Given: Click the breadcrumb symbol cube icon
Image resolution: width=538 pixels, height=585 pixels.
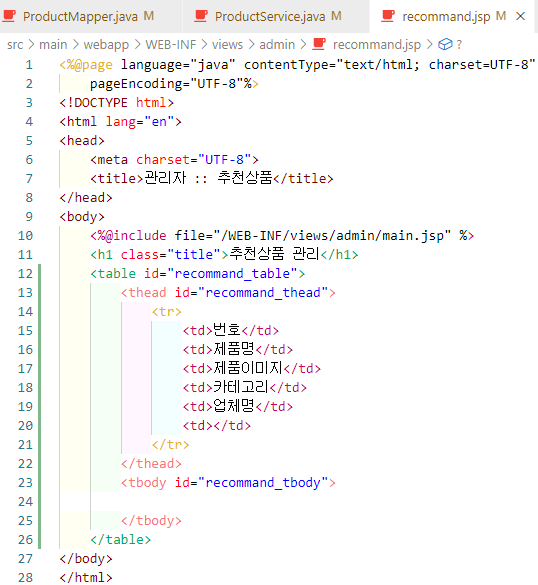Looking at the screenshot, I should (445, 44).
